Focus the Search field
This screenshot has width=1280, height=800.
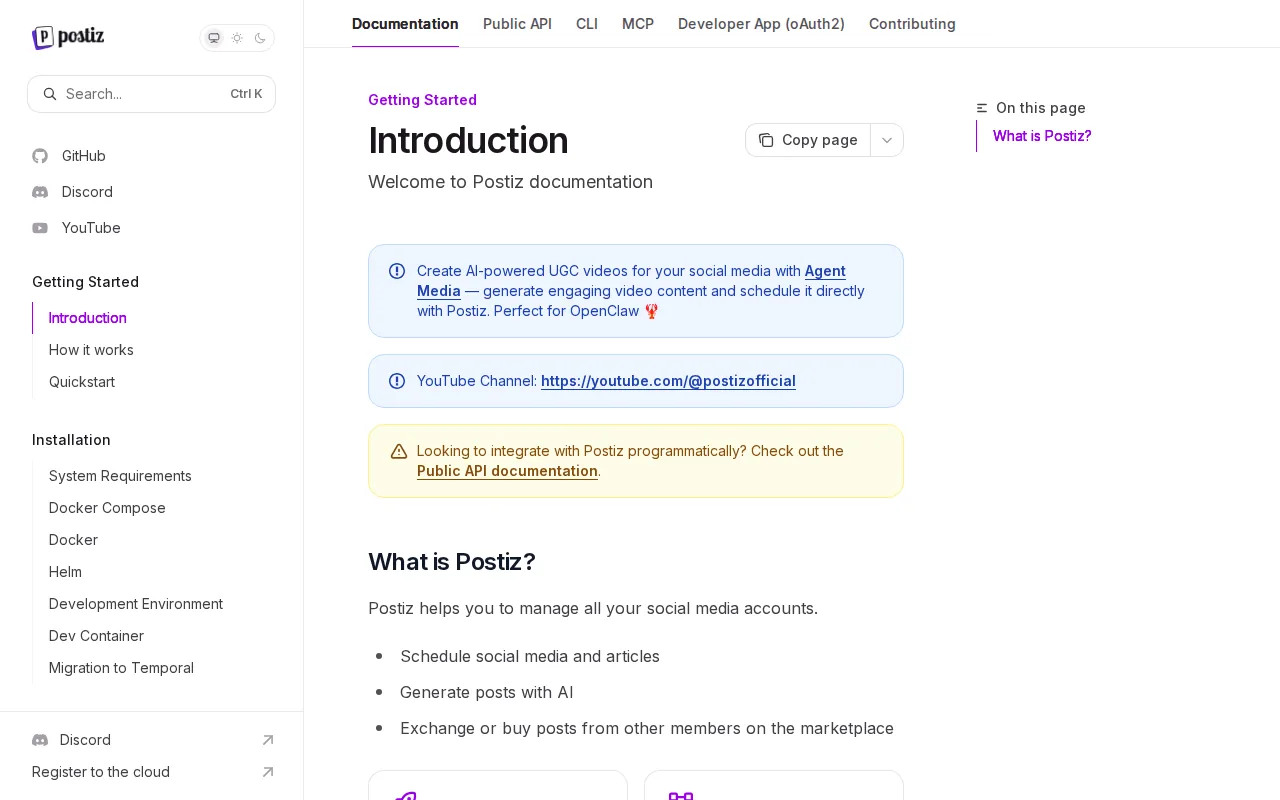coord(151,94)
